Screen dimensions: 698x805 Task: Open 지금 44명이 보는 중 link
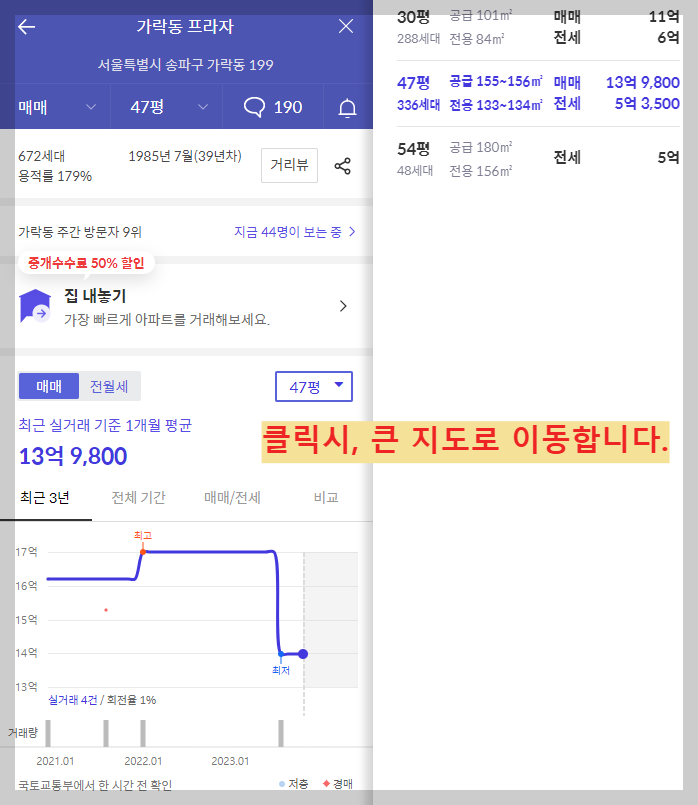(x=295, y=232)
